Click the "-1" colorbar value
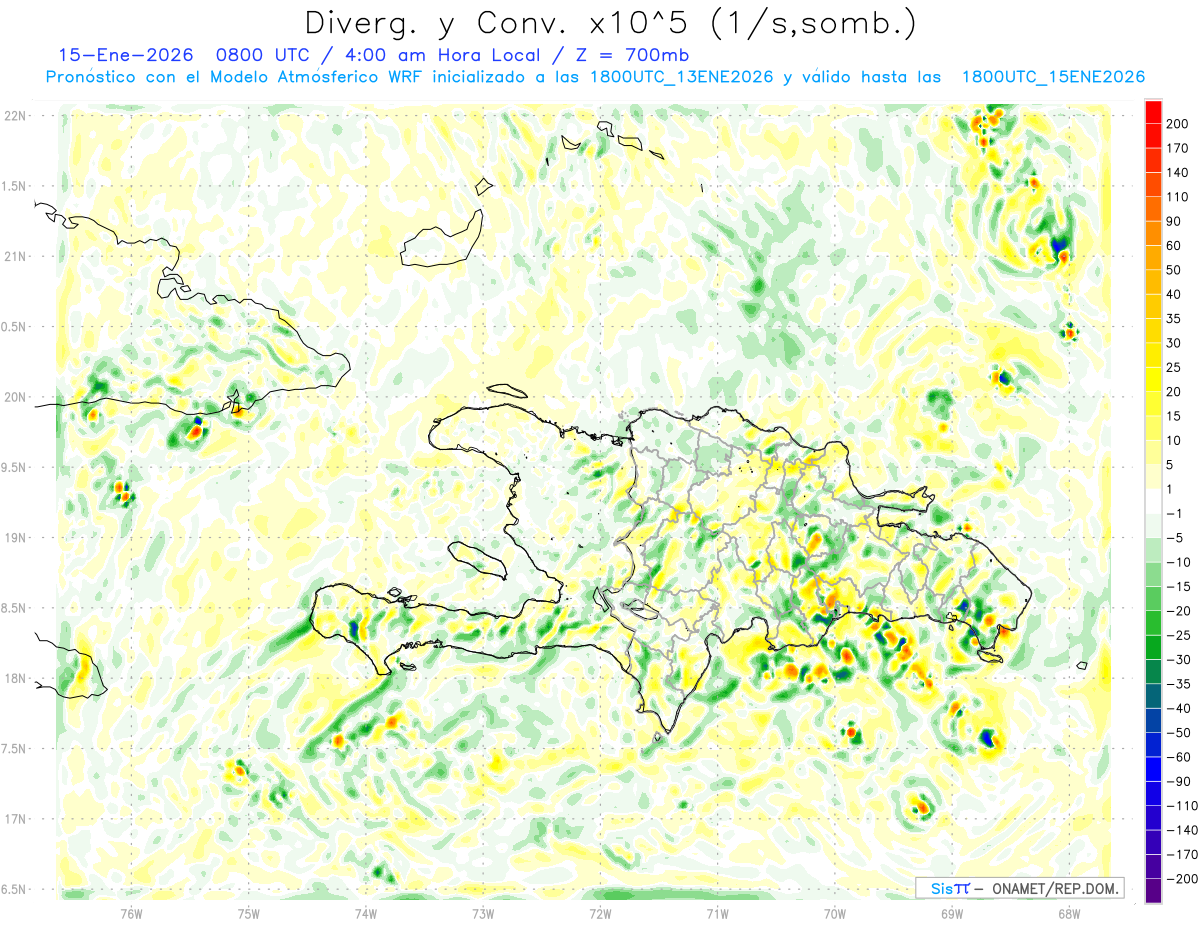The width and height of the screenshot is (1200, 927). (1174, 513)
